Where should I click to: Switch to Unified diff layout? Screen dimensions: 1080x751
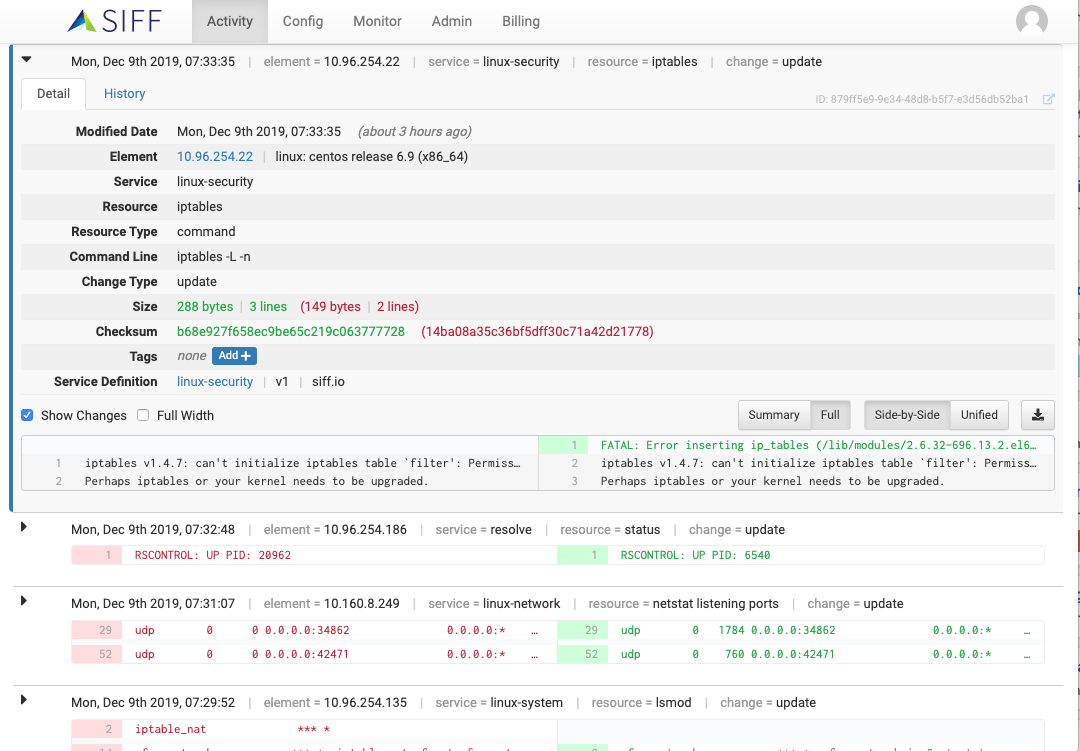(x=979, y=415)
